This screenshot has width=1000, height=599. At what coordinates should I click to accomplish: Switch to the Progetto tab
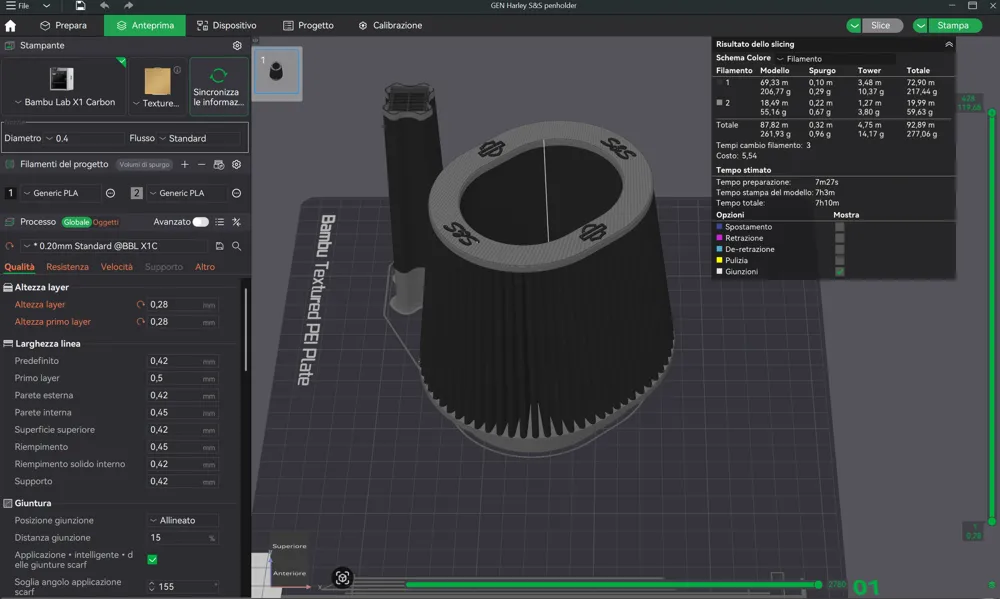coord(308,26)
